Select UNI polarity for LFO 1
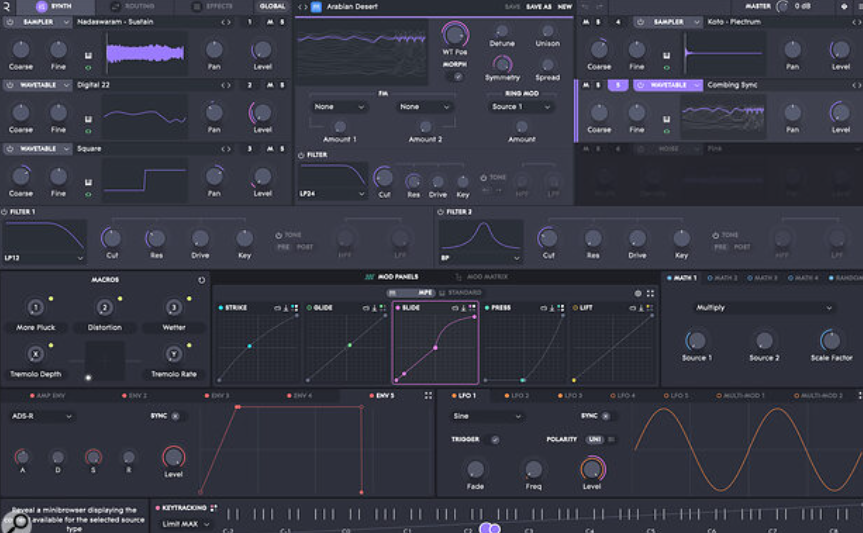 pyautogui.click(x=594, y=439)
